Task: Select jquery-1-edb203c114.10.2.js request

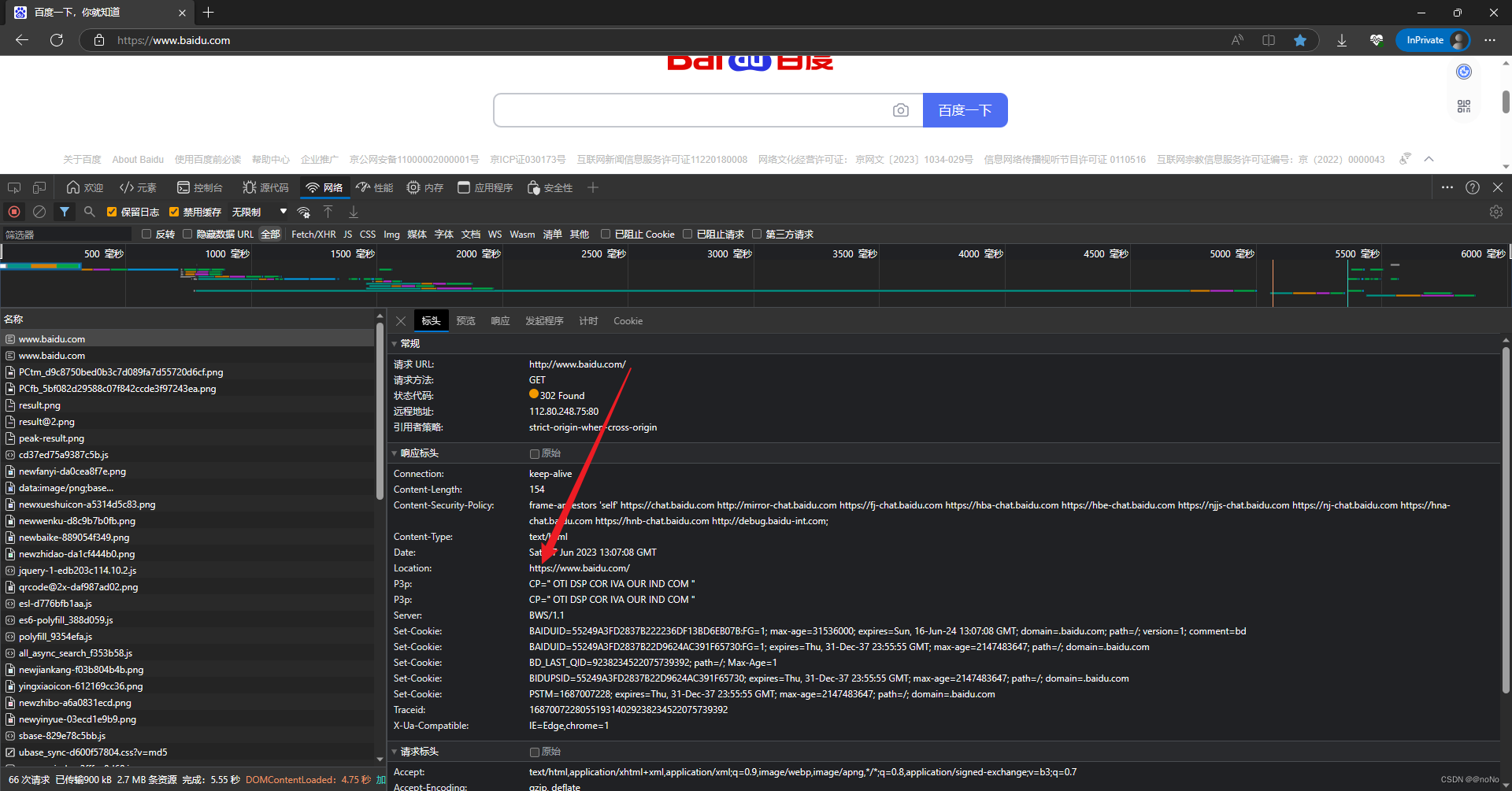Action: point(187,571)
